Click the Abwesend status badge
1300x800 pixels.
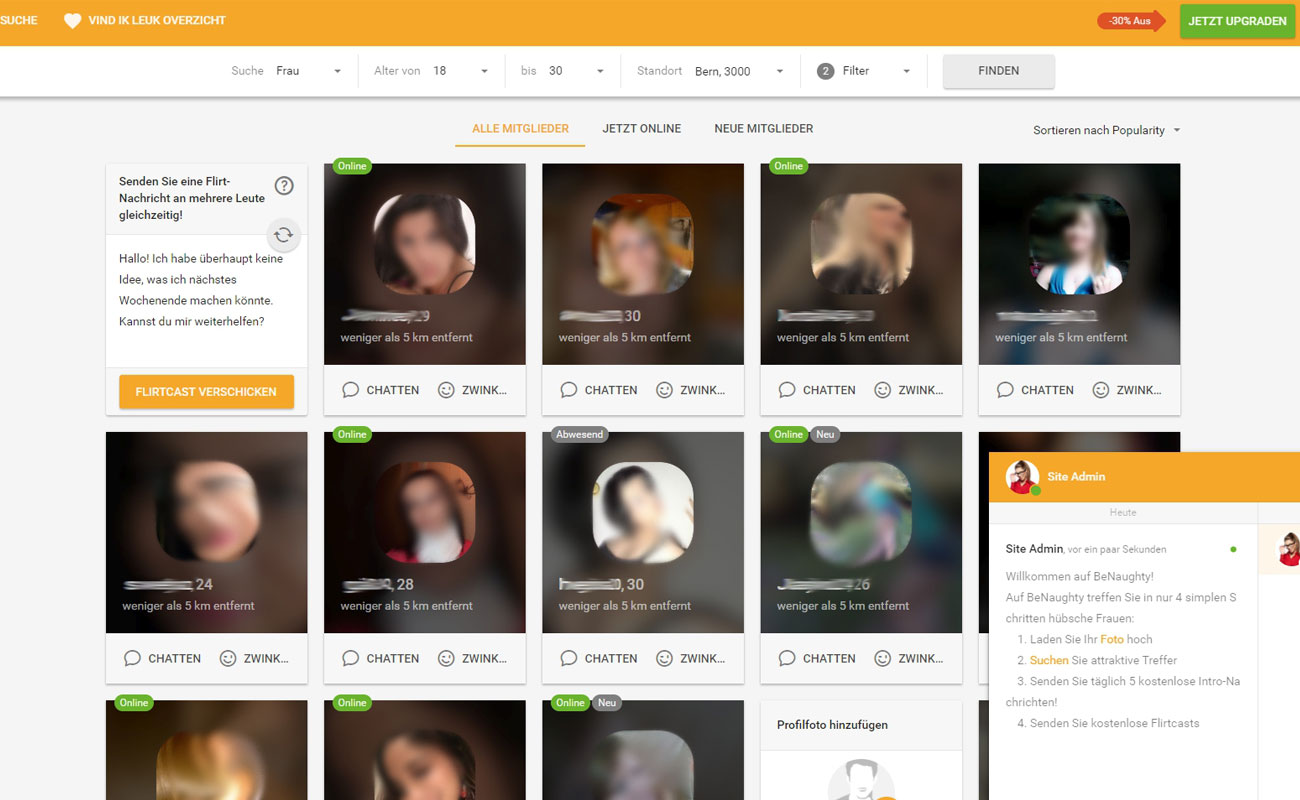click(579, 435)
